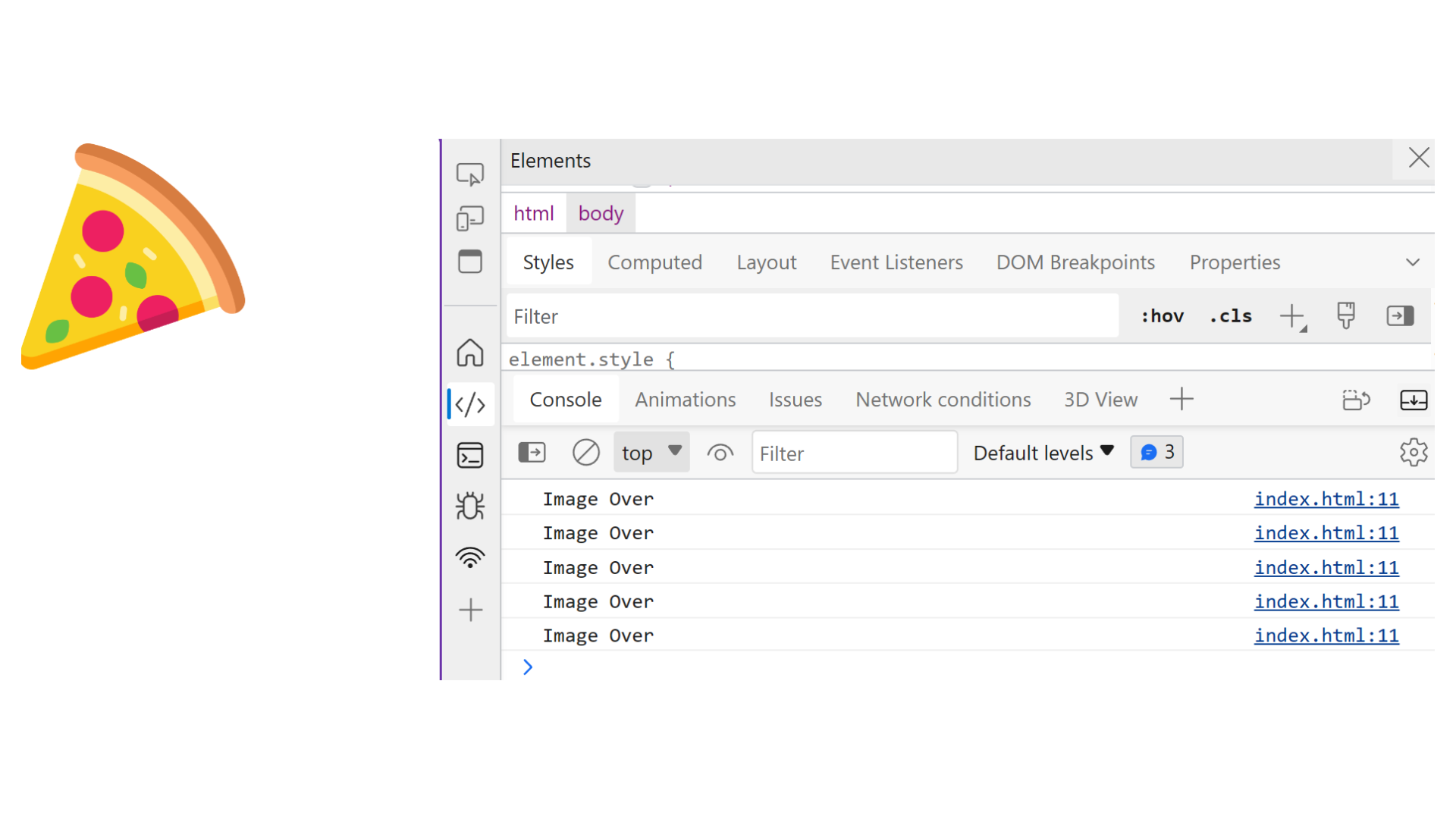Switch to the Computed styles tab
This screenshot has height=819, width=1456.
(x=655, y=262)
